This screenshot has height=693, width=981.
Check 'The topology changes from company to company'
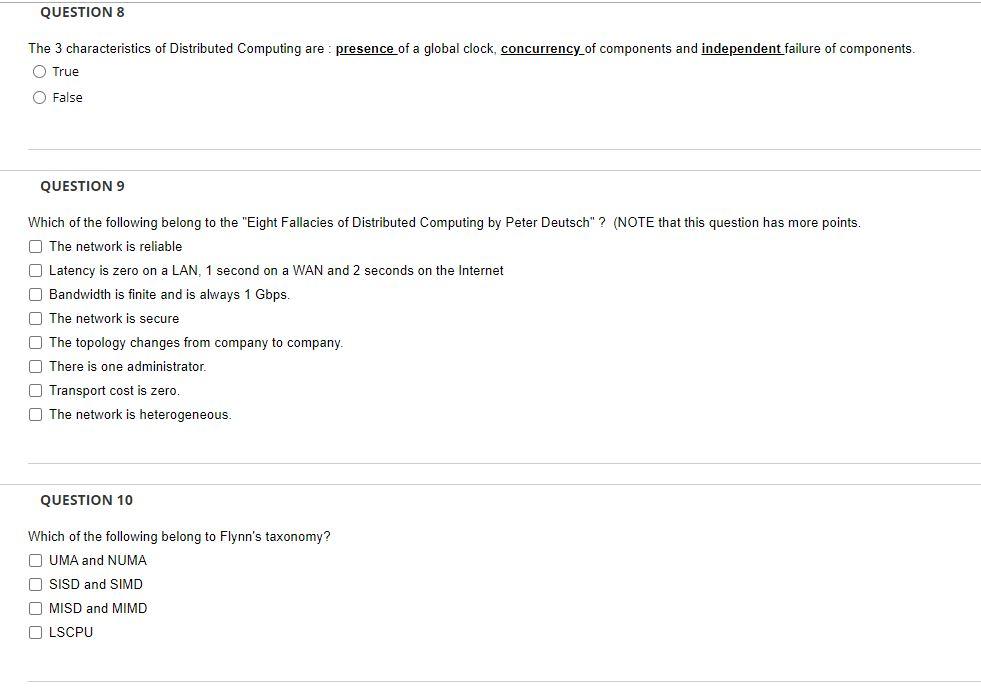[x=34, y=342]
